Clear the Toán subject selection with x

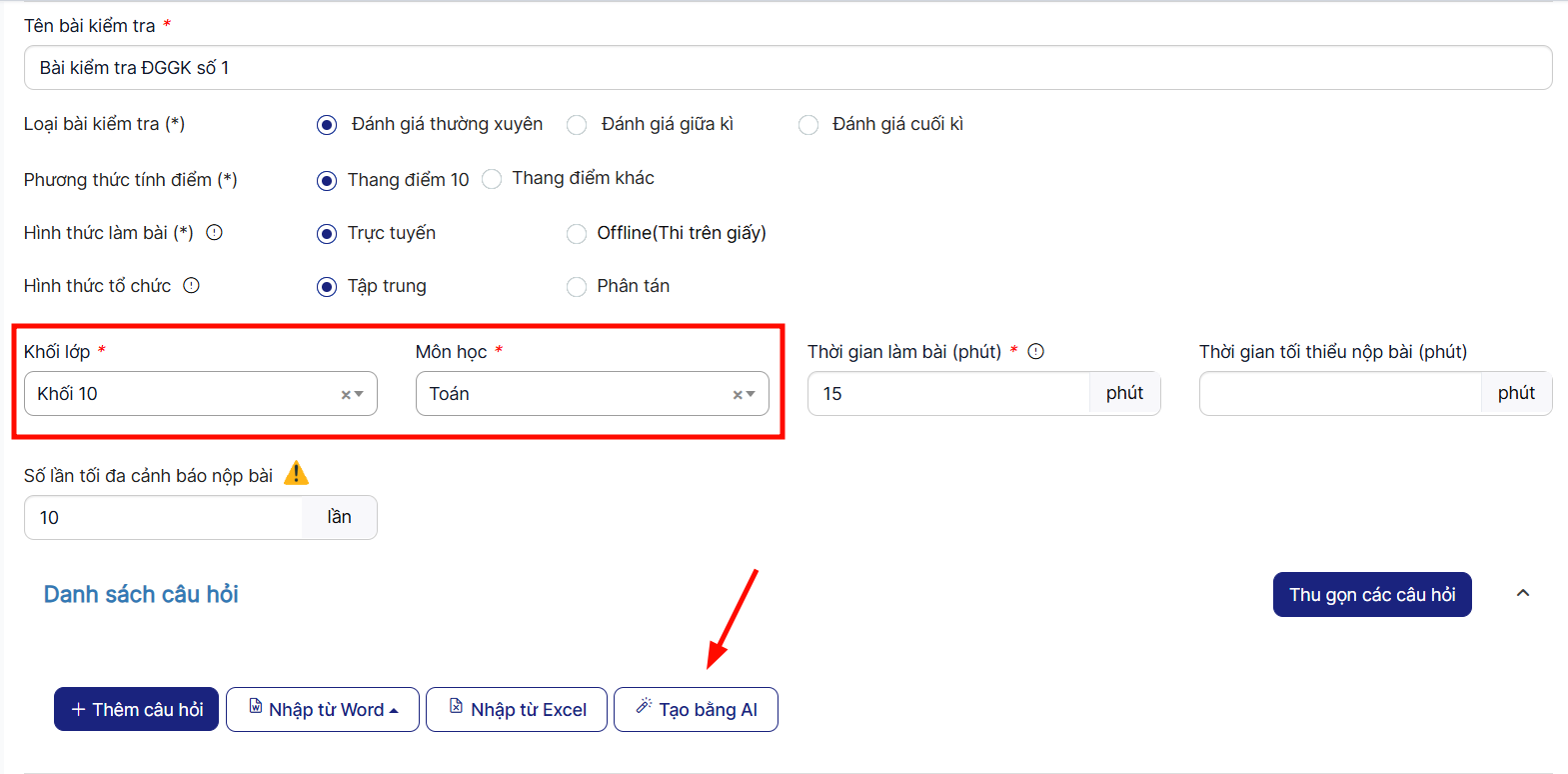737,395
